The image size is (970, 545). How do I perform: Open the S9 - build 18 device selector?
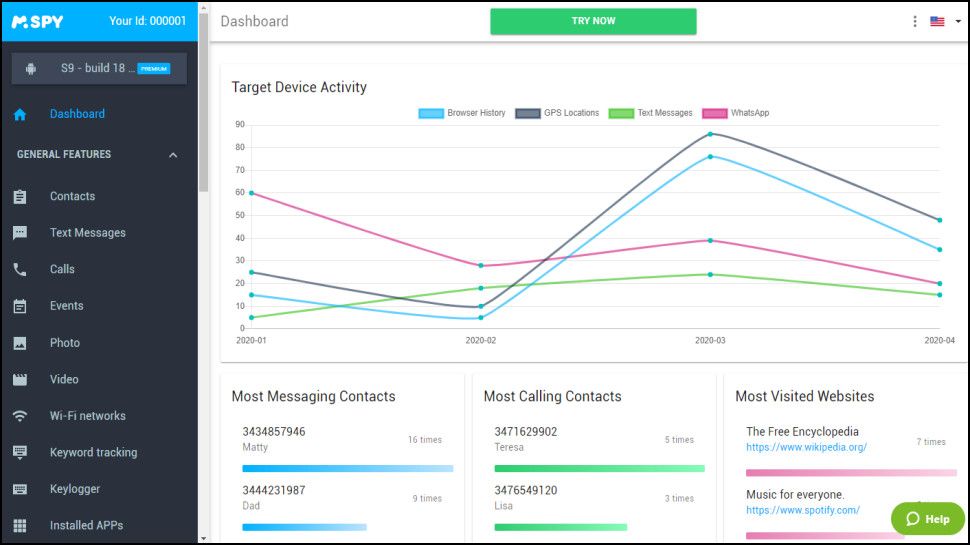[x=99, y=69]
